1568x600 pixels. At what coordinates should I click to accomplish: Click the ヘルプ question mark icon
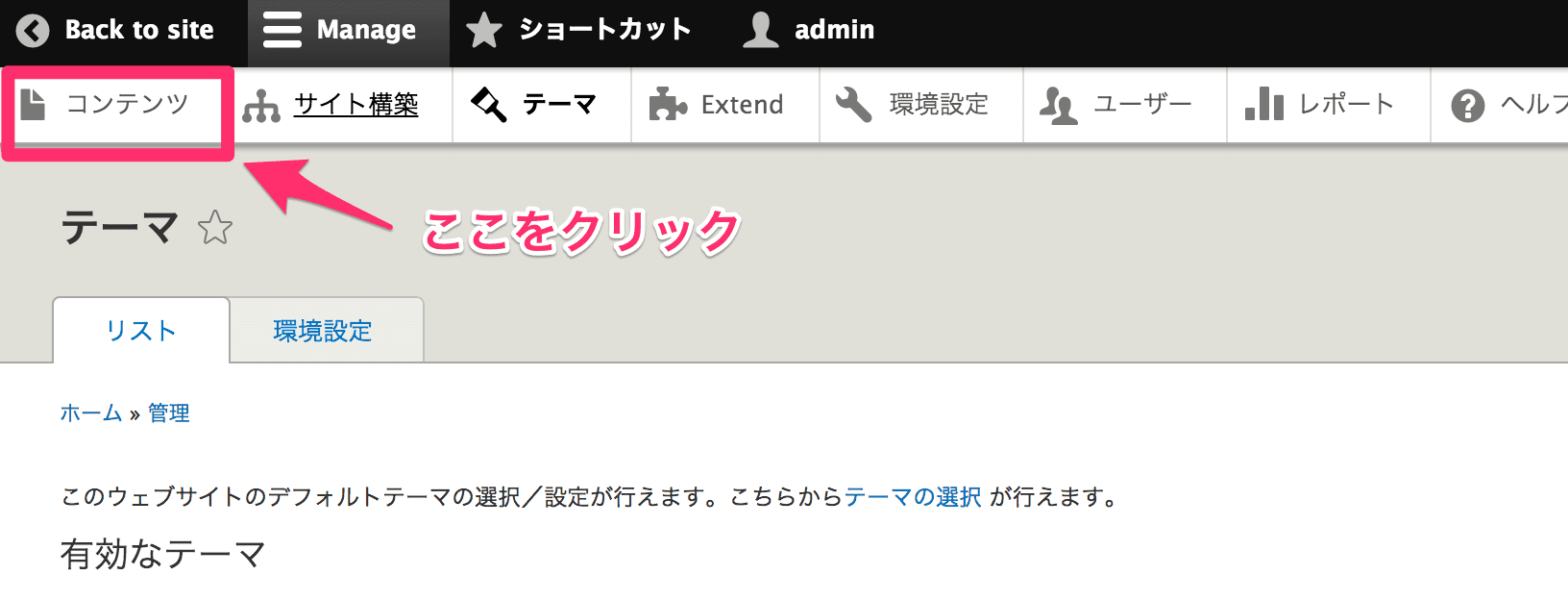click(1468, 105)
